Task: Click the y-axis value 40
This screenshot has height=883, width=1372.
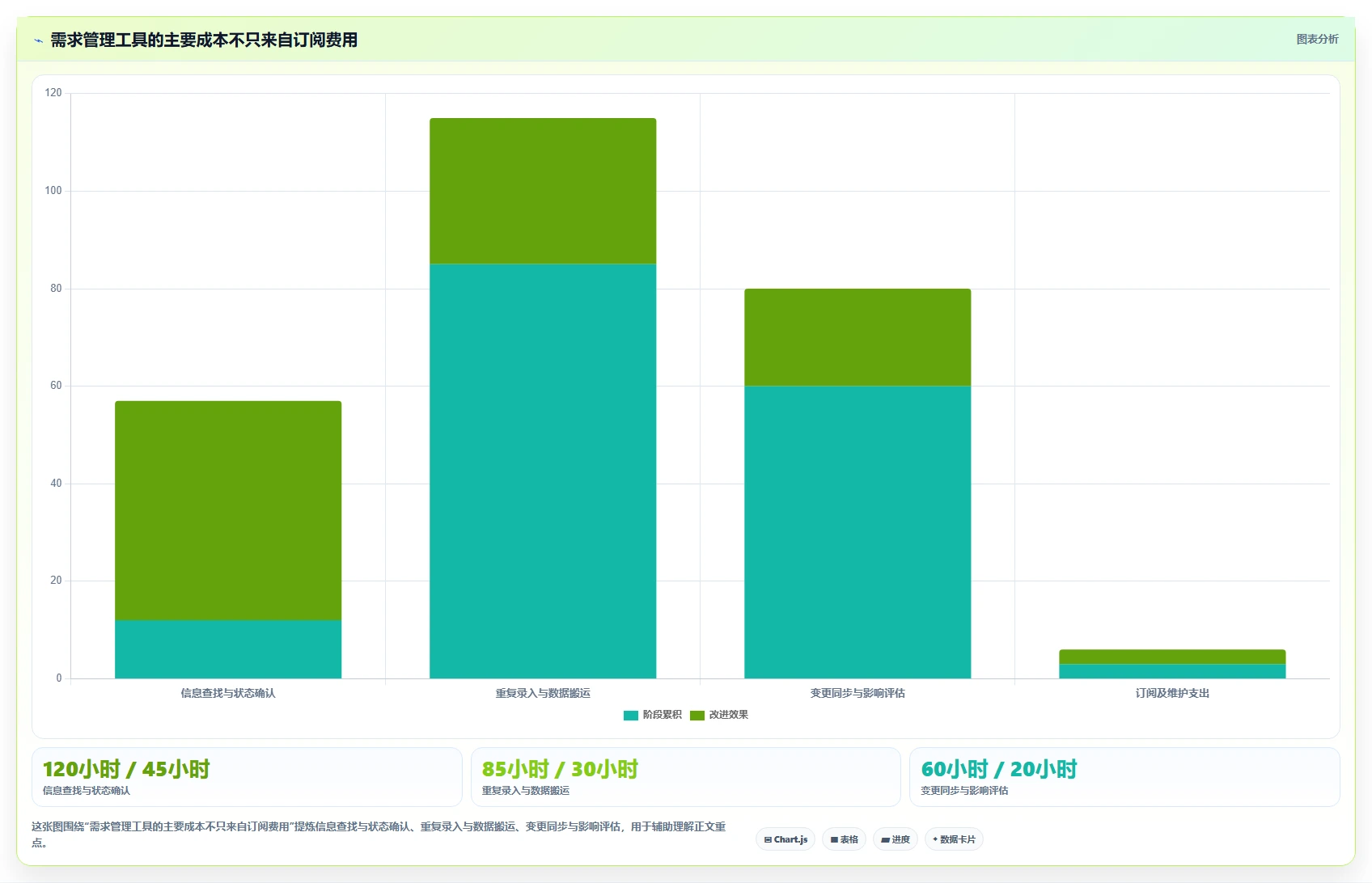Action: pos(56,484)
